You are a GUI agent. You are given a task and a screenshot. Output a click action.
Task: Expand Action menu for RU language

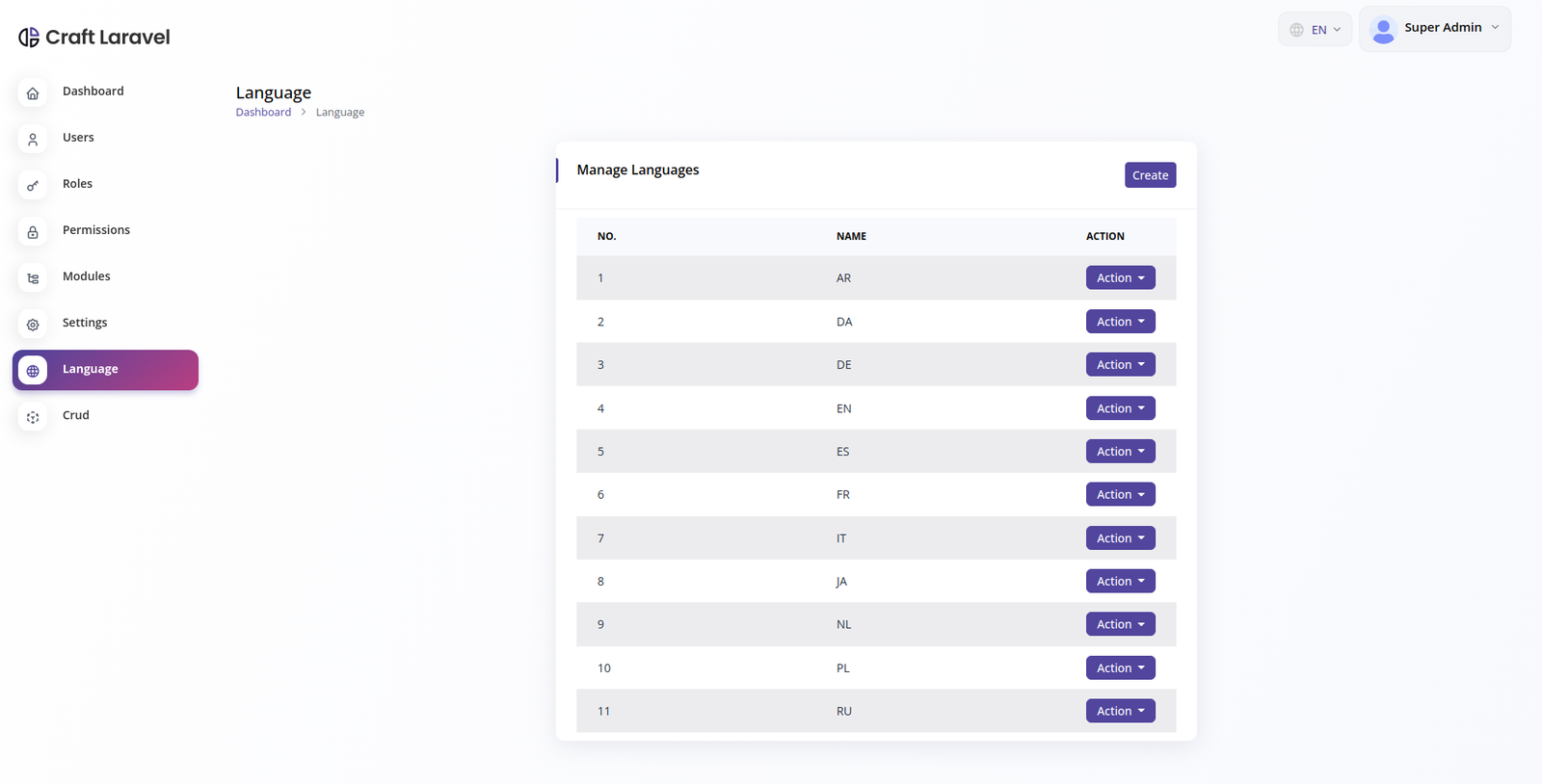click(1120, 712)
